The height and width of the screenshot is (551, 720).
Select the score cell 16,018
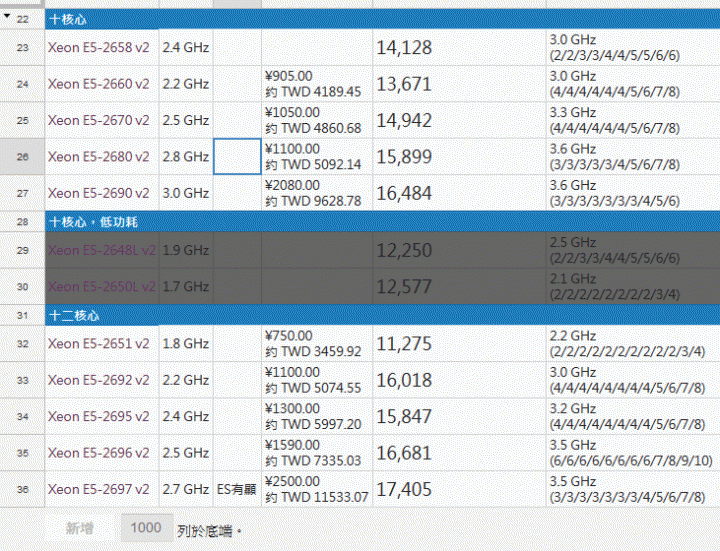tap(459, 380)
